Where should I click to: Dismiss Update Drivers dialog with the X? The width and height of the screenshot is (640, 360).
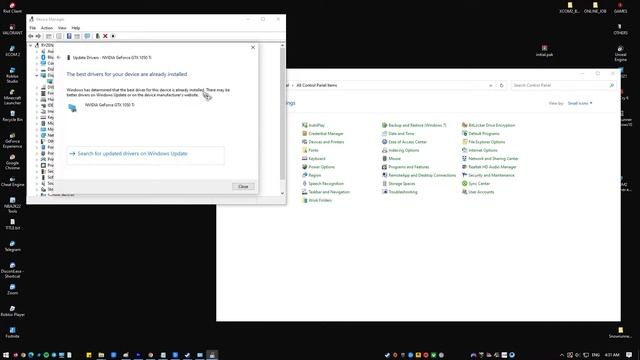coord(253,47)
